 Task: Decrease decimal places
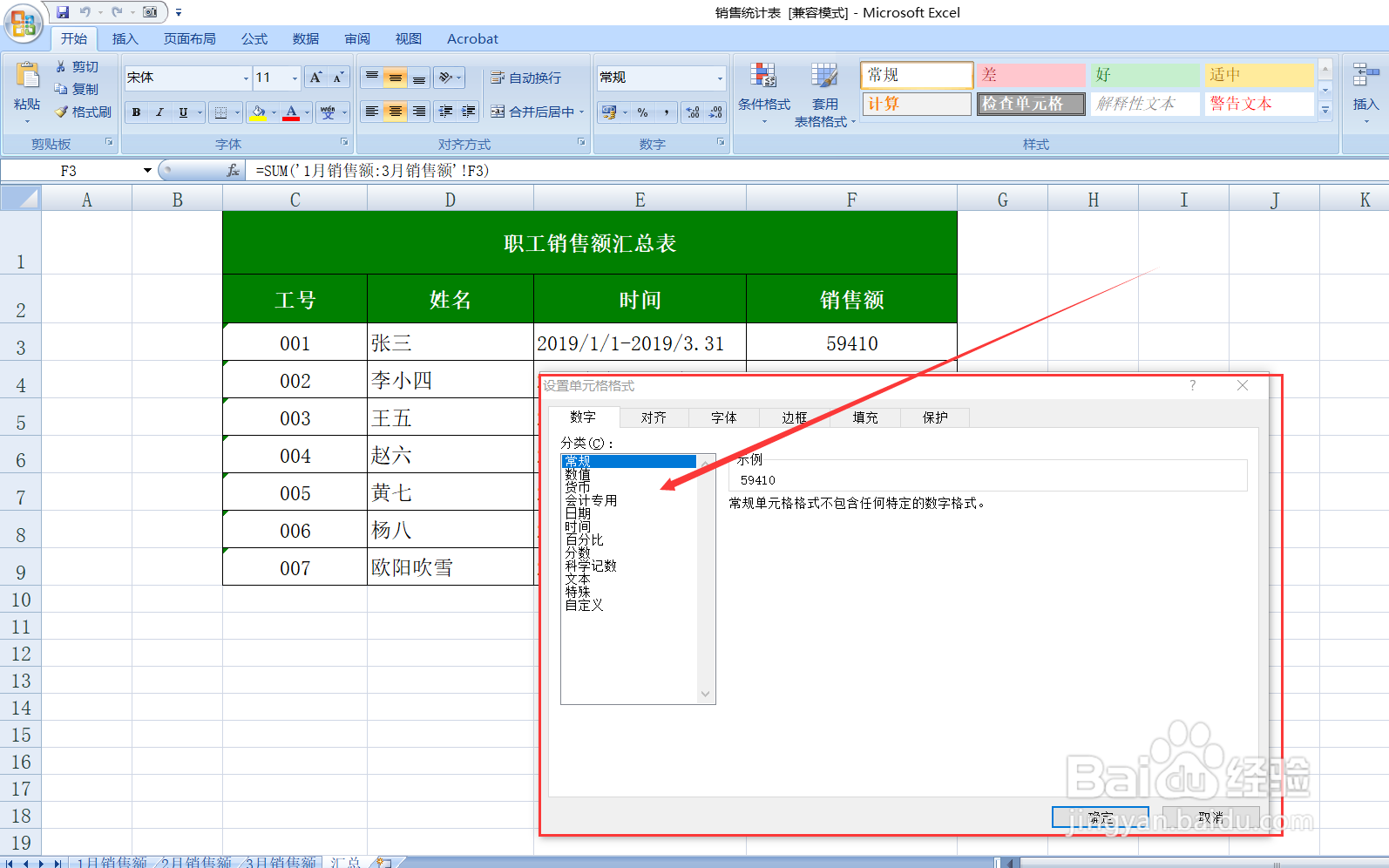click(x=715, y=112)
